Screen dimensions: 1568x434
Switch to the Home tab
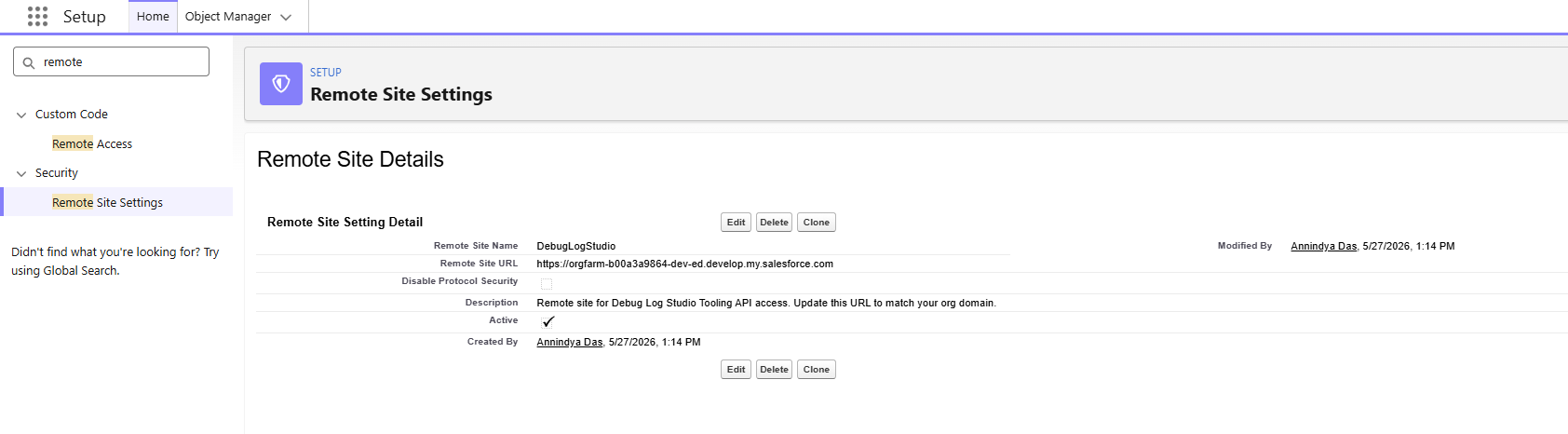point(153,17)
